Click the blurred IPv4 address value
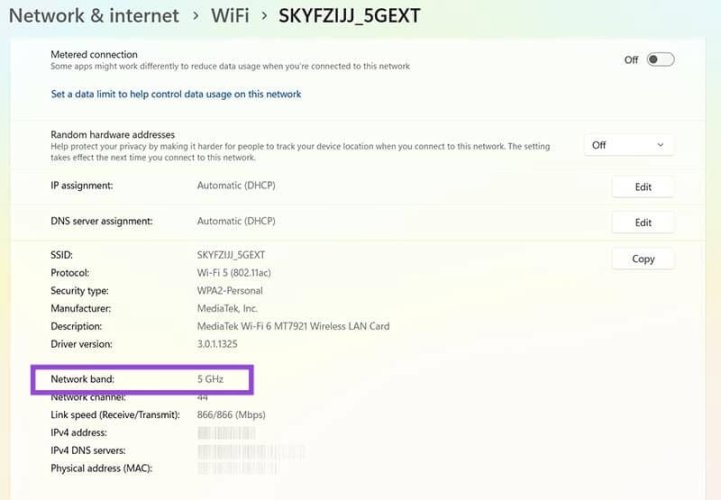721x500 pixels. coord(226,433)
